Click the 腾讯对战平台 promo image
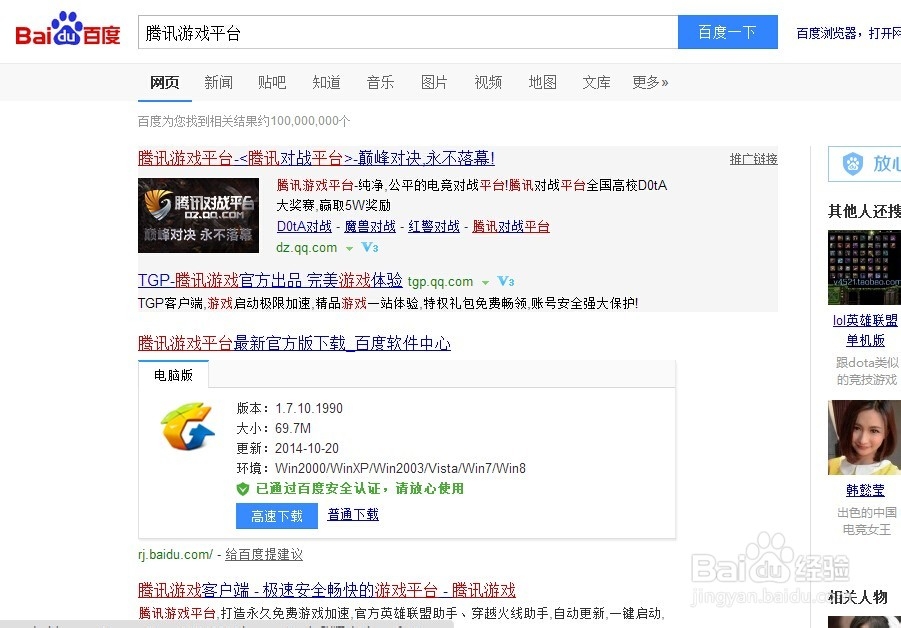 pos(197,215)
